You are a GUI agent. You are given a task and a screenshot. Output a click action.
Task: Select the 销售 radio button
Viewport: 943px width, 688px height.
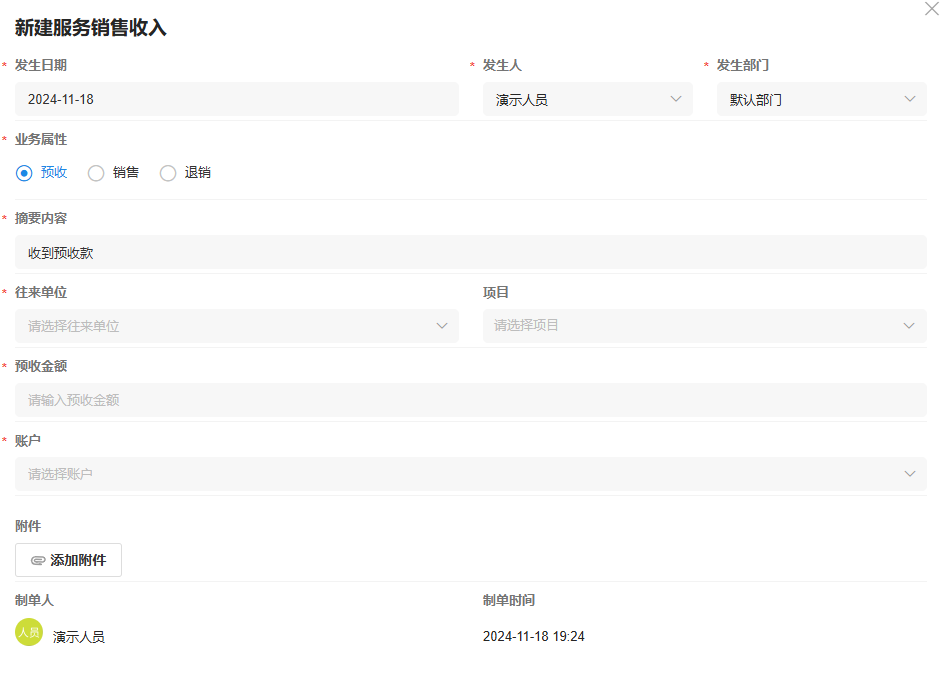coord(97,173)
